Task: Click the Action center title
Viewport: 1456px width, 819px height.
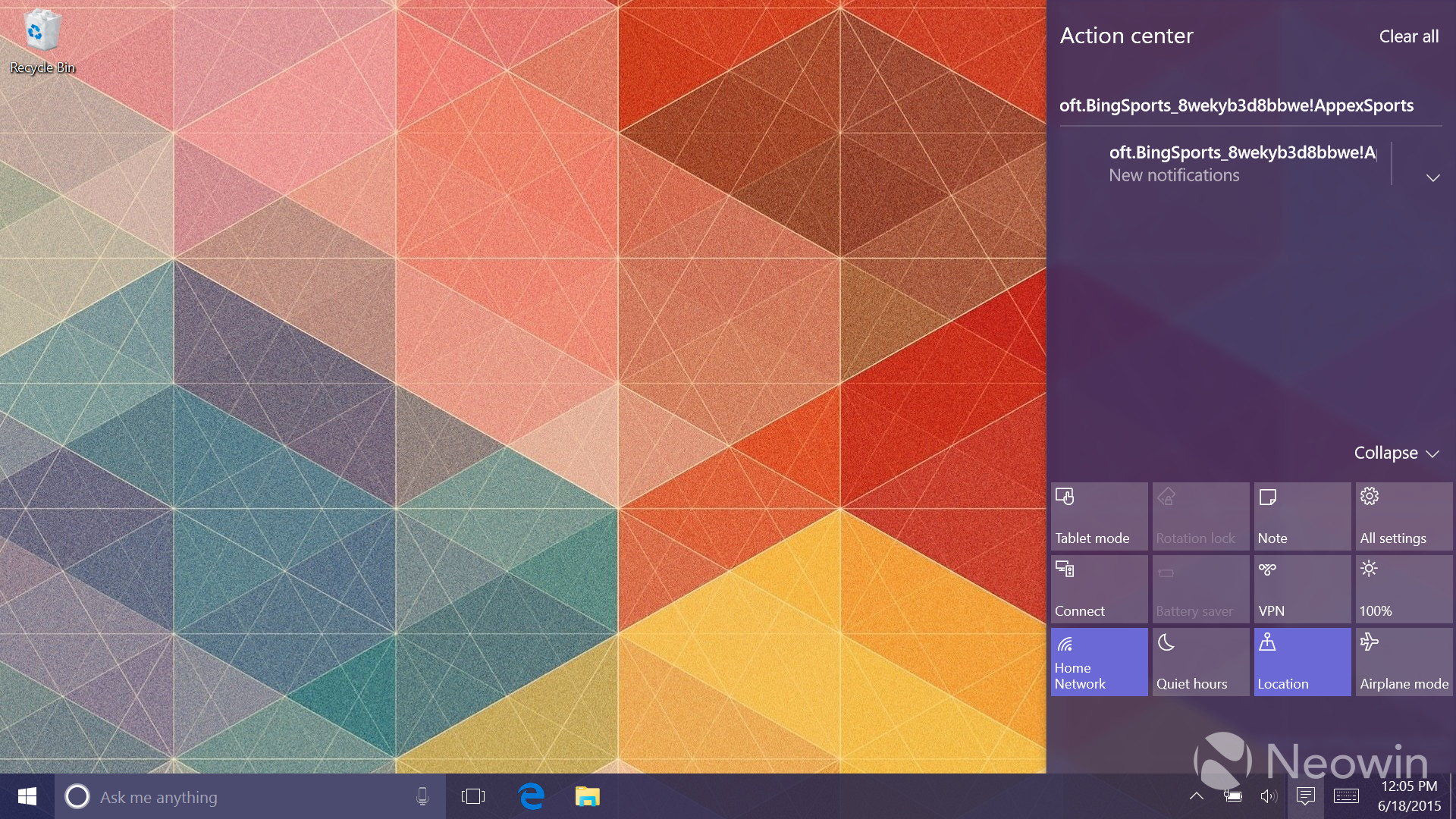Action: point(1126,36)
